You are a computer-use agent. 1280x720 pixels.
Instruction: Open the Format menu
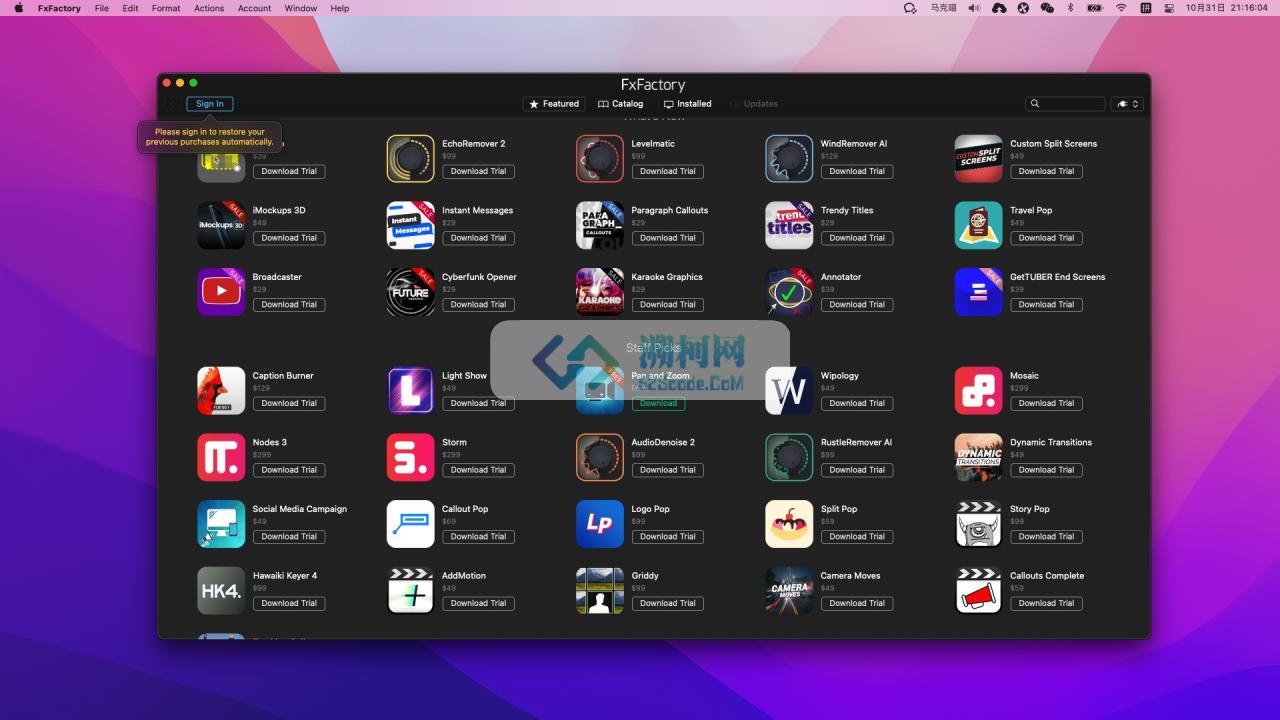(x=166, y=8)
